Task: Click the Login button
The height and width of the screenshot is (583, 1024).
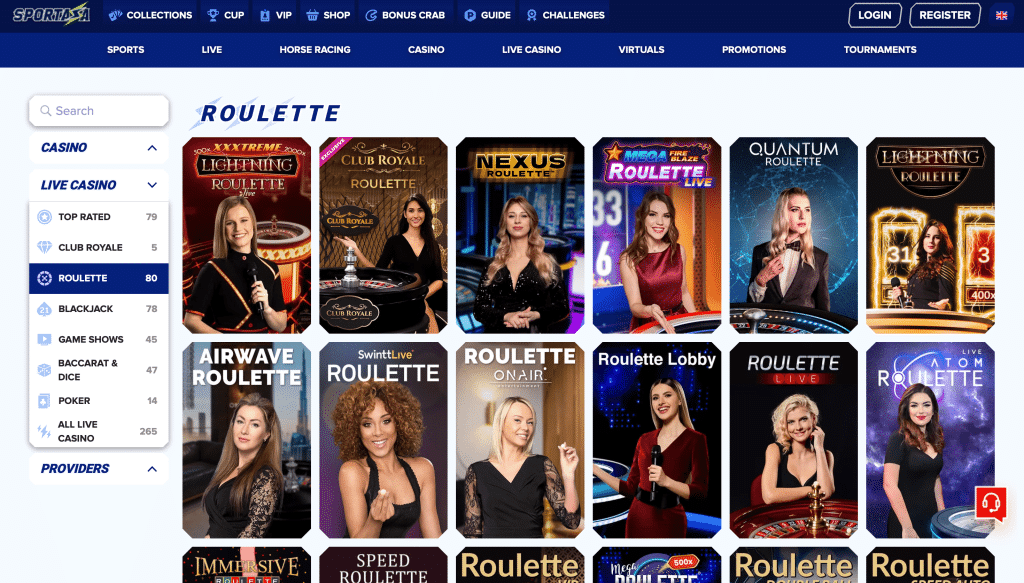Action: (x=874, y=15)
